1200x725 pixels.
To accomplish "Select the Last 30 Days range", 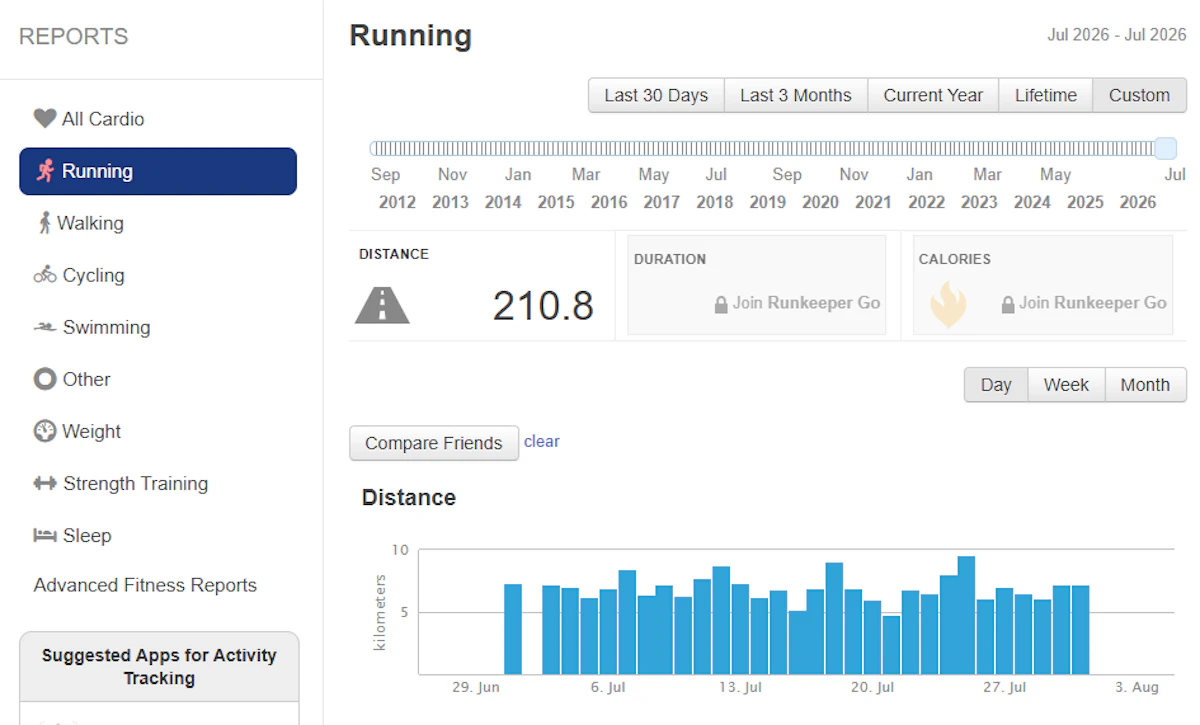I will click(656, 95).
